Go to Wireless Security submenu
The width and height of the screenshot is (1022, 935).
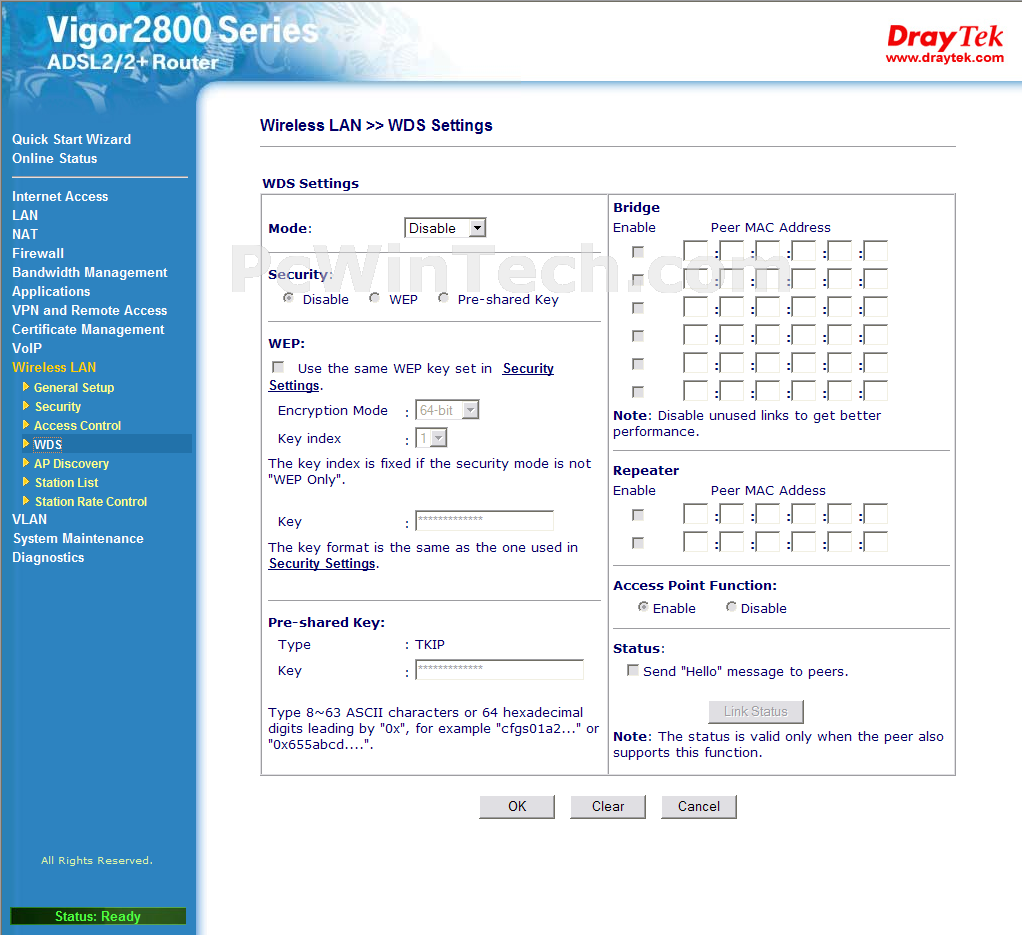point(58,406)
